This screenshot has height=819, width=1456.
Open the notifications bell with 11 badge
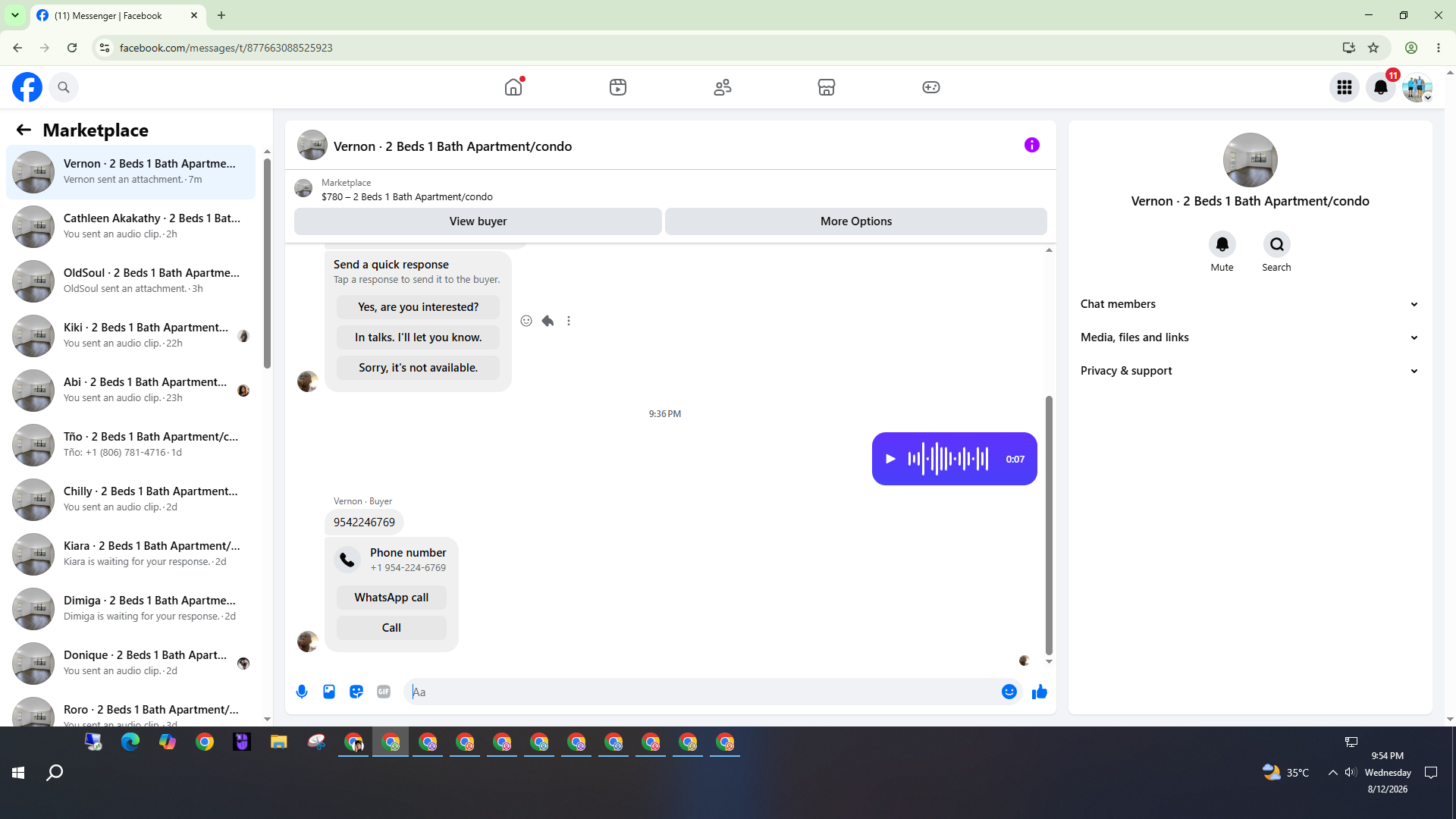(x=1381, y=87)
